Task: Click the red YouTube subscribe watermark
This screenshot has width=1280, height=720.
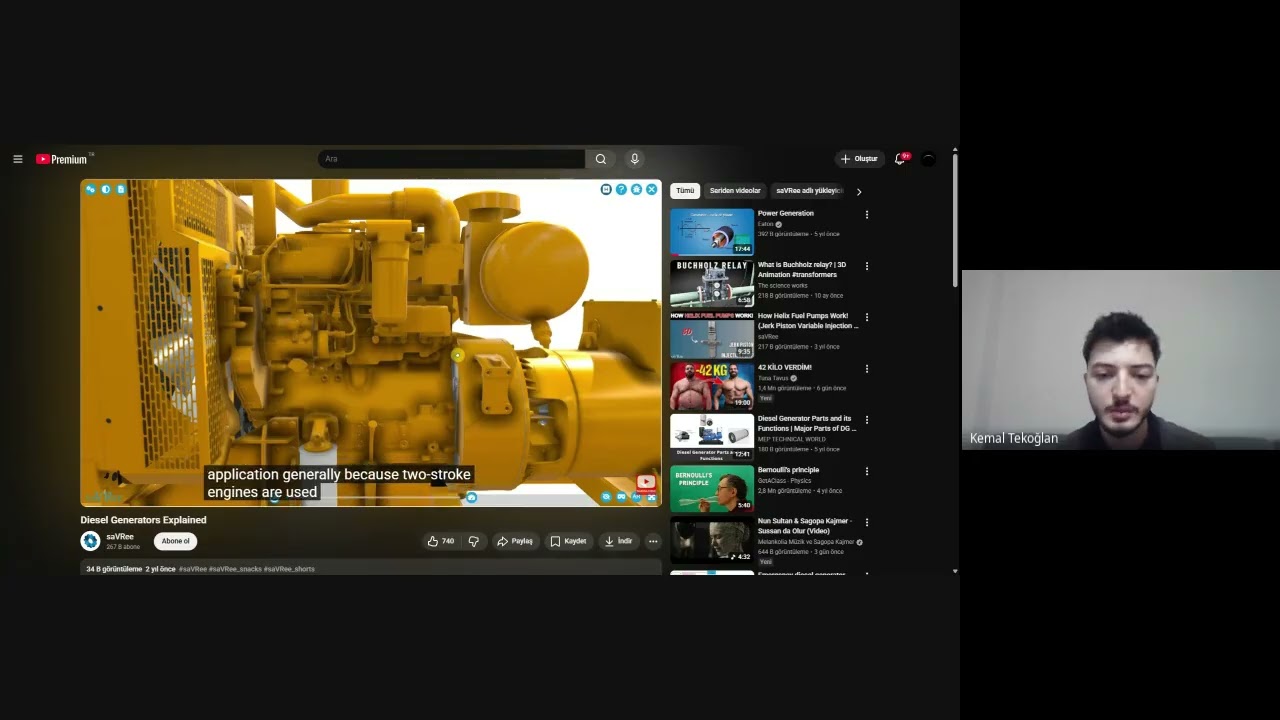Action: pyautogui.click(x=646, y=482)
